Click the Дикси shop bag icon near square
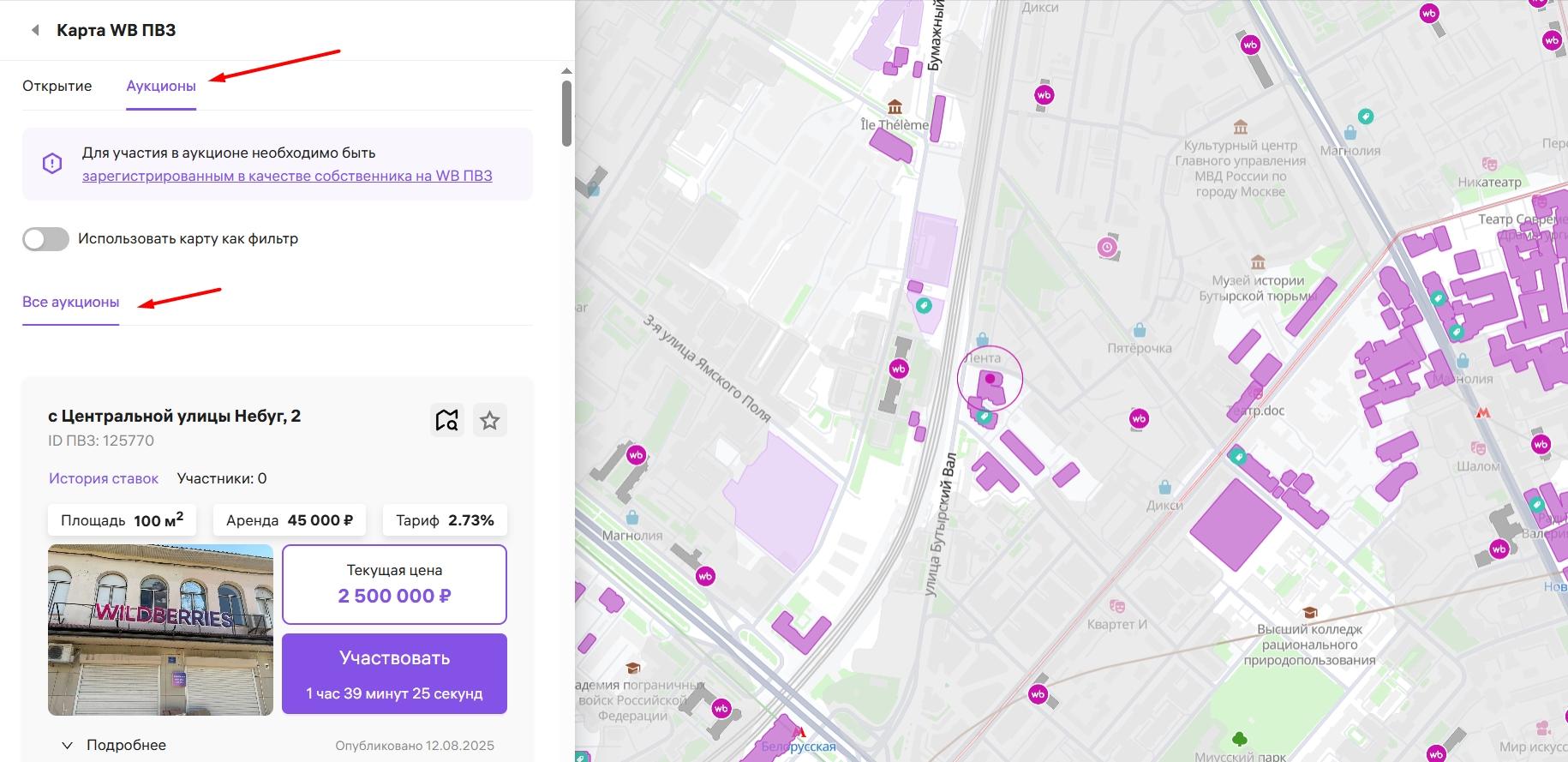Viewport: 1568px width, 762px height. point(1164,488)
